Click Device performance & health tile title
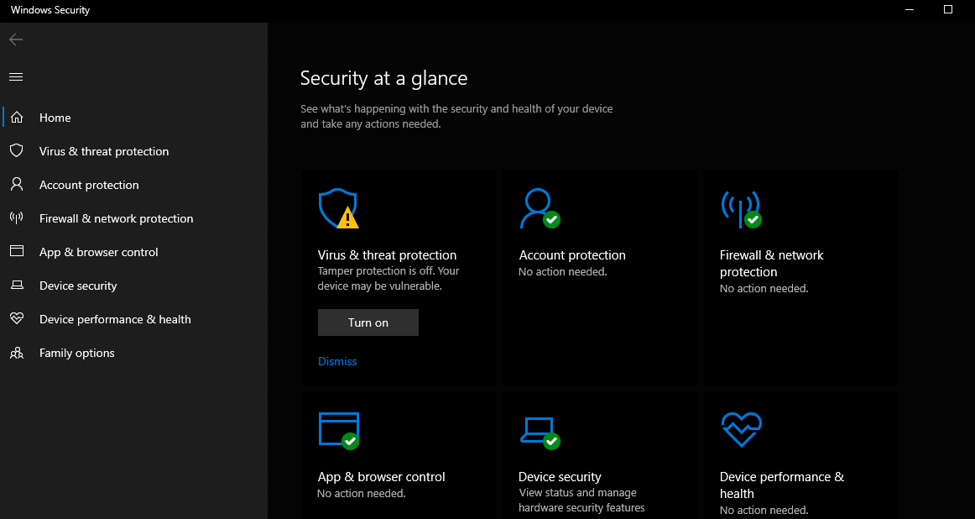Image resolution: width=975 pixels, height=519 pixels. coord(782,485)
